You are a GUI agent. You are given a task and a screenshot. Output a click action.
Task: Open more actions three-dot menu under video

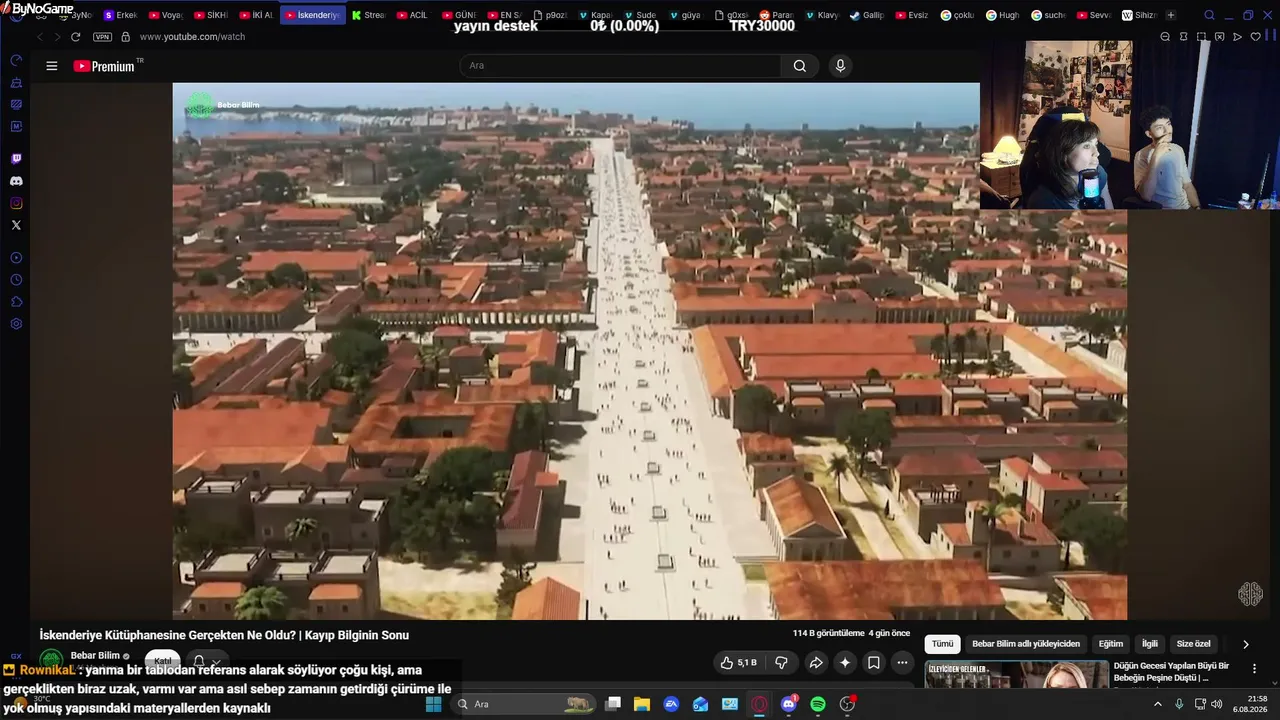click(x=903, y=663)
